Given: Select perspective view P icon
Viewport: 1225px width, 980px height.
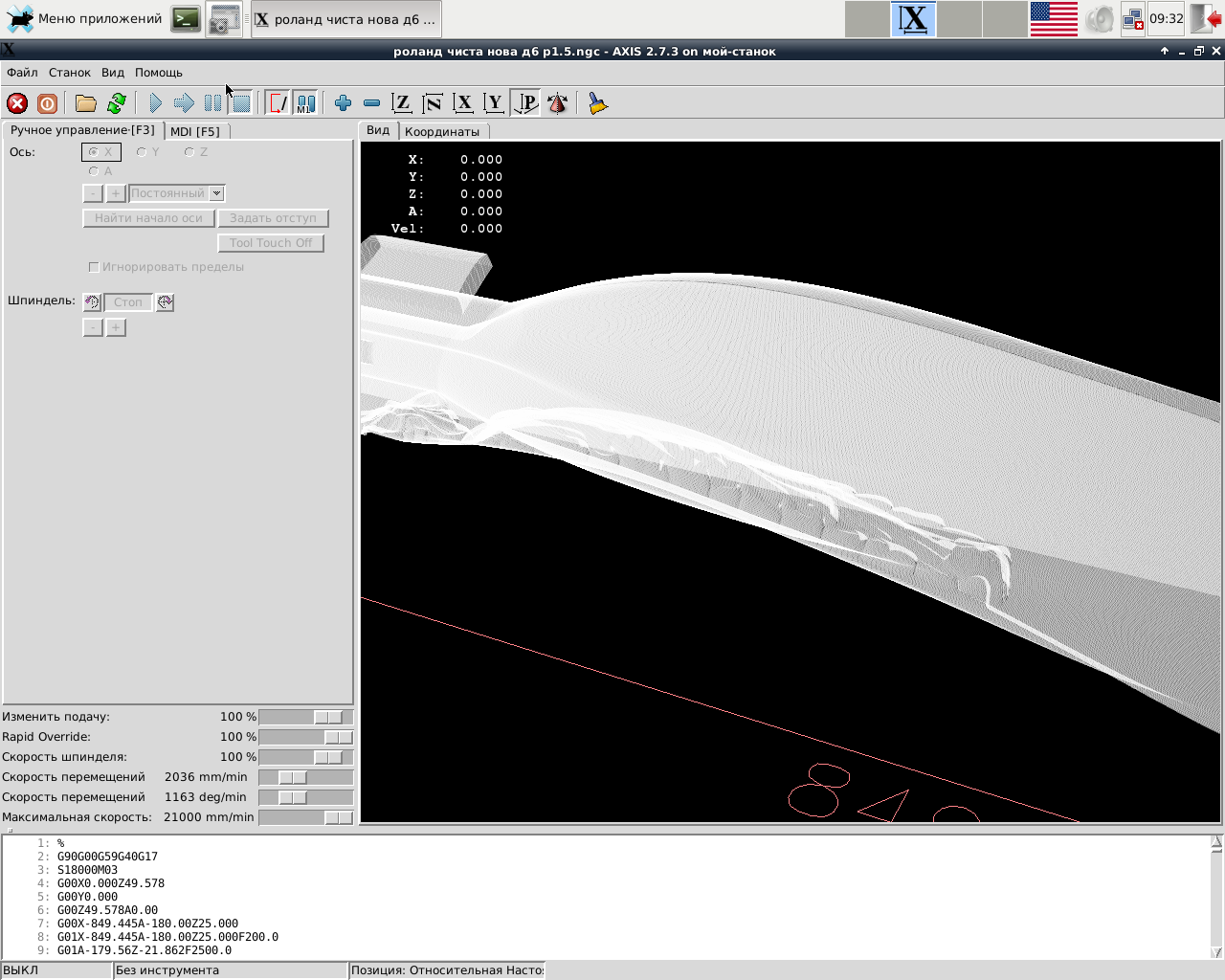Looking at the screenshot, I should [x=526, y=103].
